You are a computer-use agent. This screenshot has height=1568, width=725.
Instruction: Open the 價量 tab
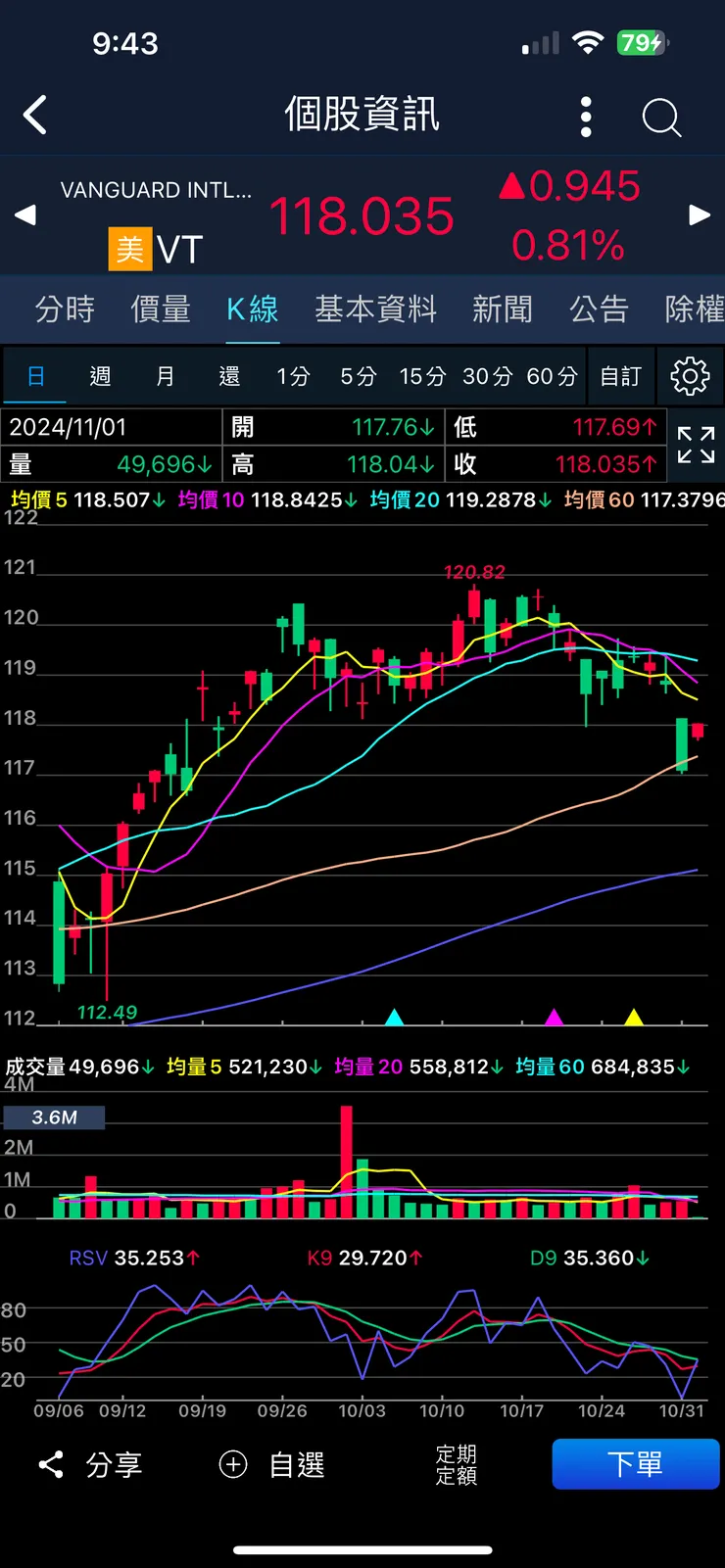coord(161,309)
